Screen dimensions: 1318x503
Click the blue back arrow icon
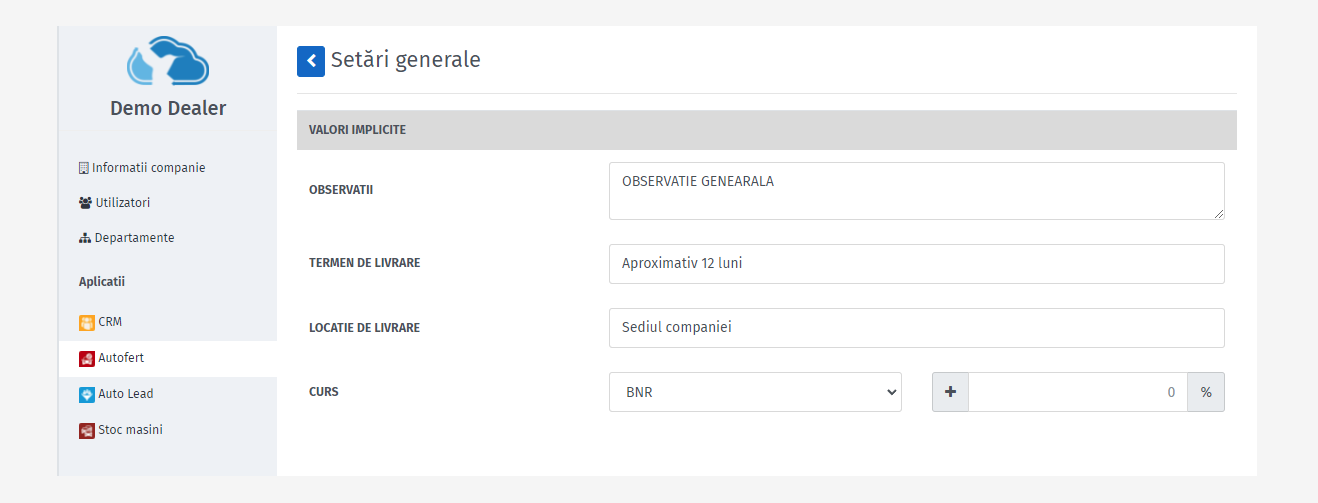pyautogui.click(x=311, y=61)
